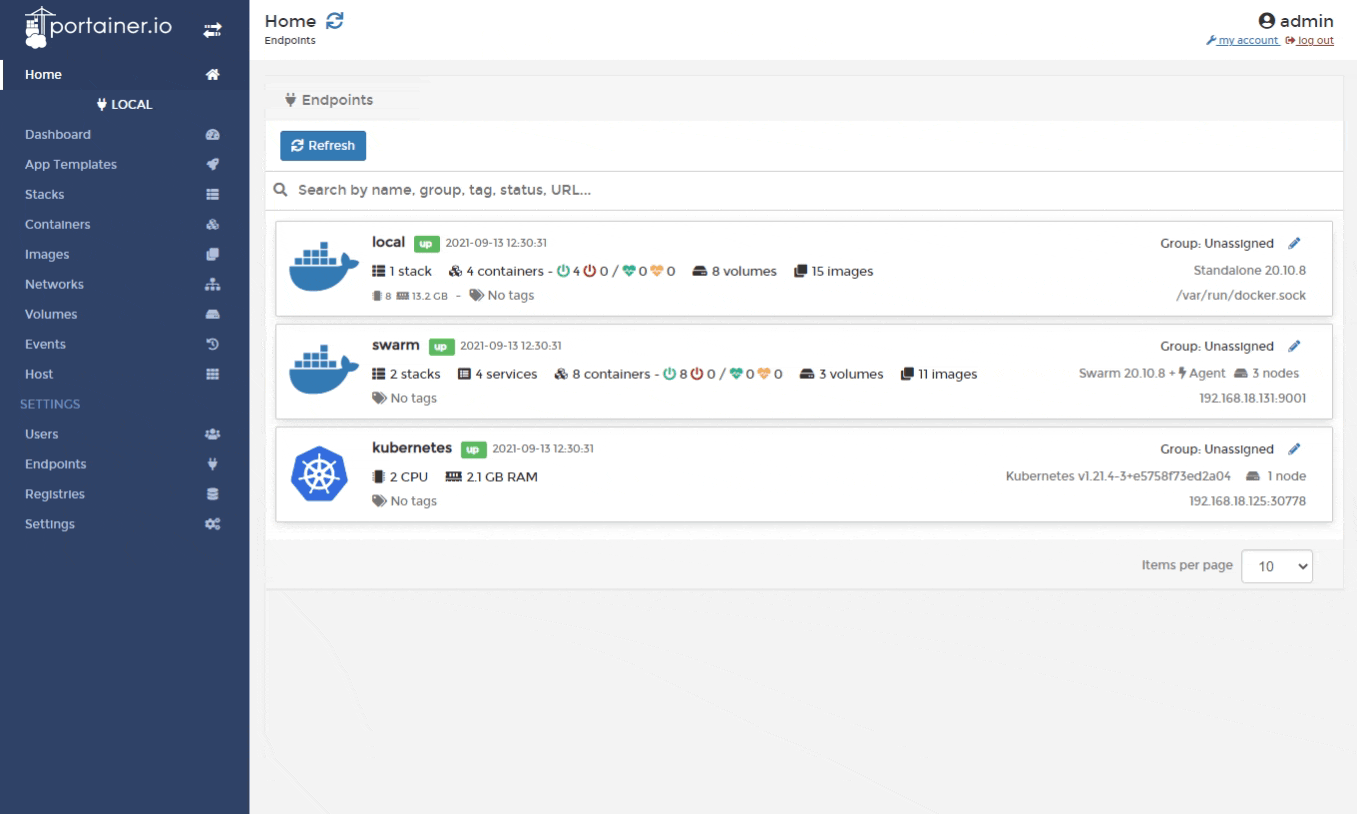The width and height of the screenshot is (1357, 814).
Task: Select Volumes in the sidebar menu
Action: 51,315
